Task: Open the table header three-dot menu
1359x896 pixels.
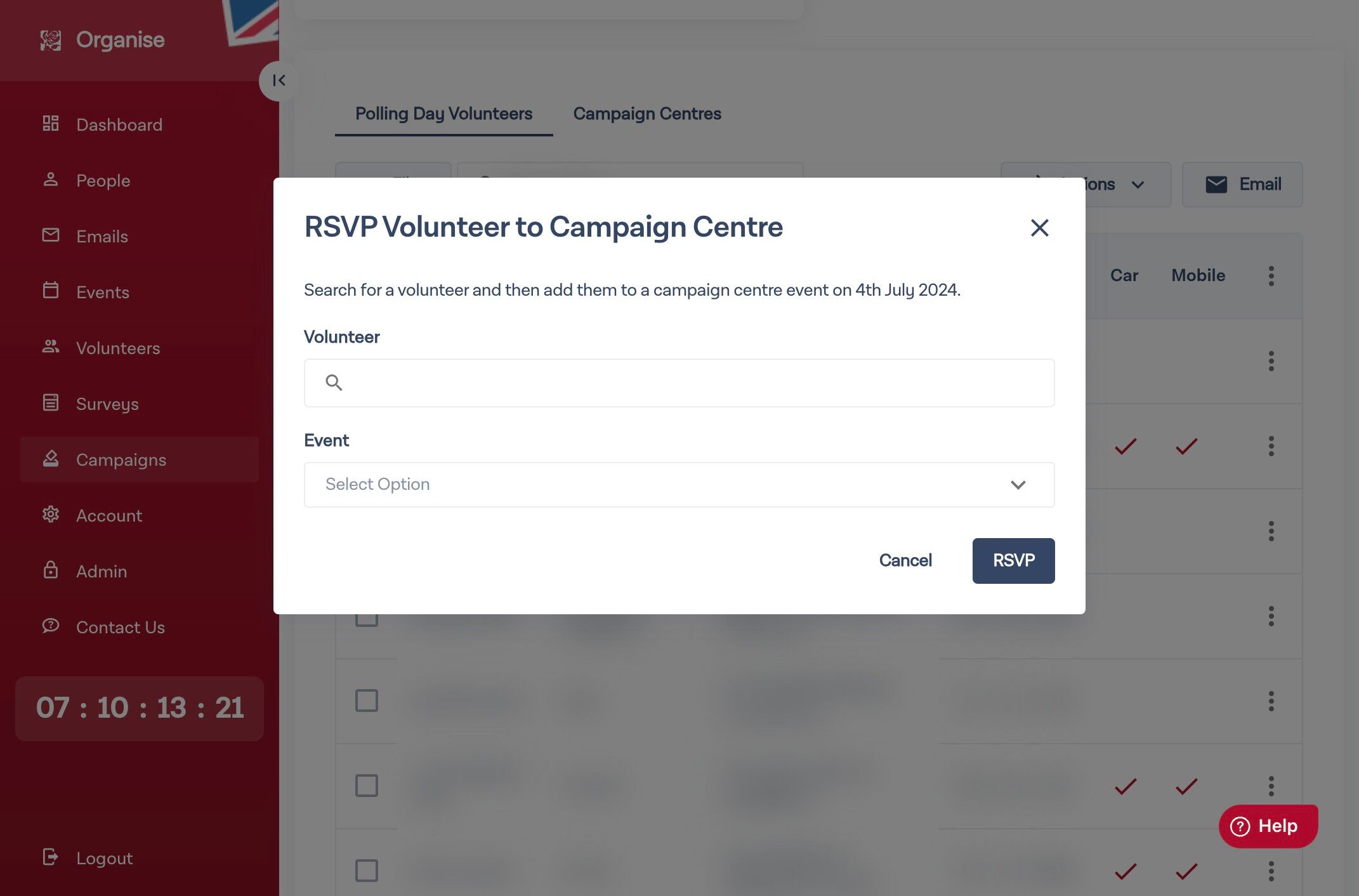Action: pos(1271,276)
